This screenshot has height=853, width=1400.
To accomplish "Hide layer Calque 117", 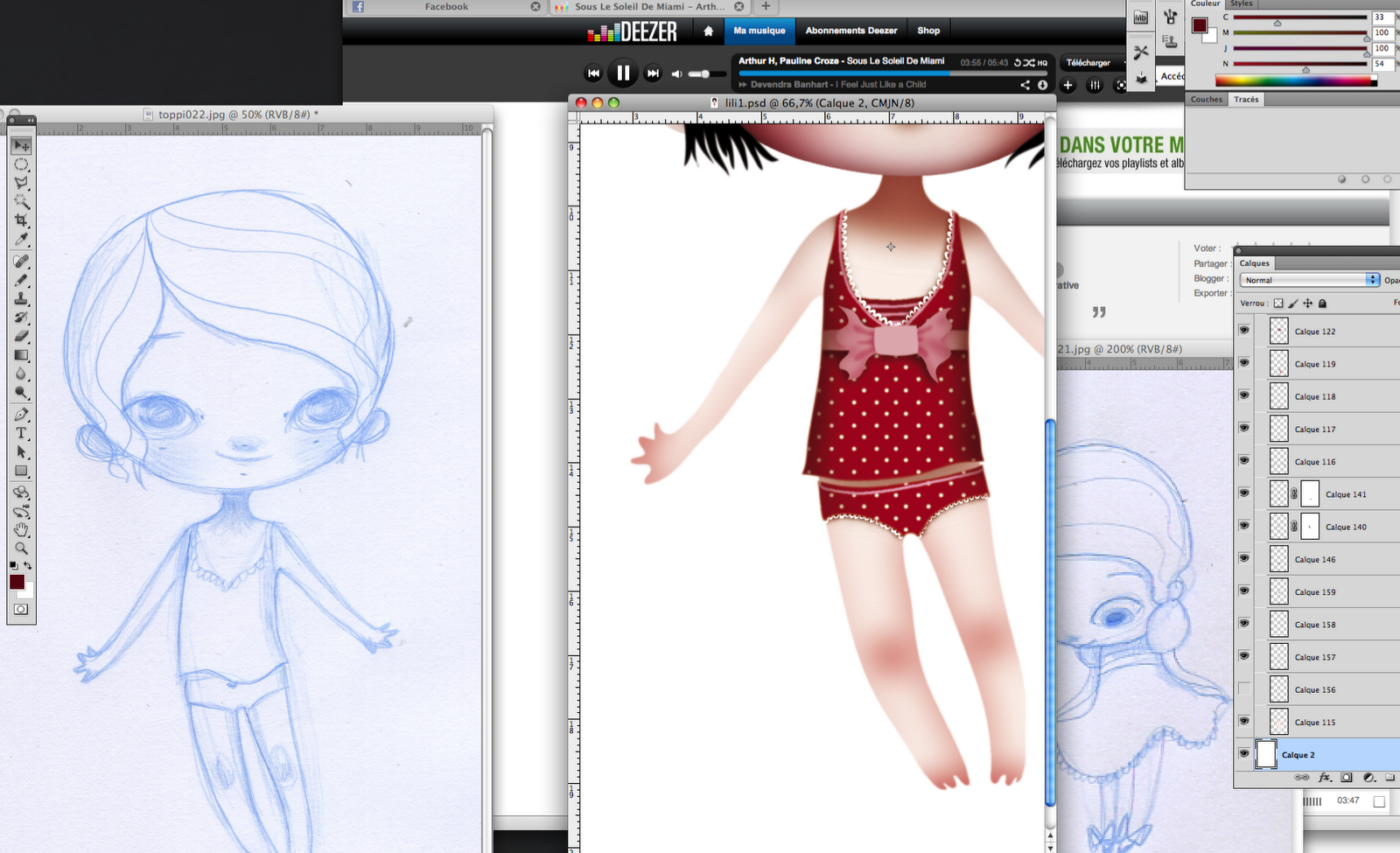I will pyautogui.click(x=1244, y=428).
